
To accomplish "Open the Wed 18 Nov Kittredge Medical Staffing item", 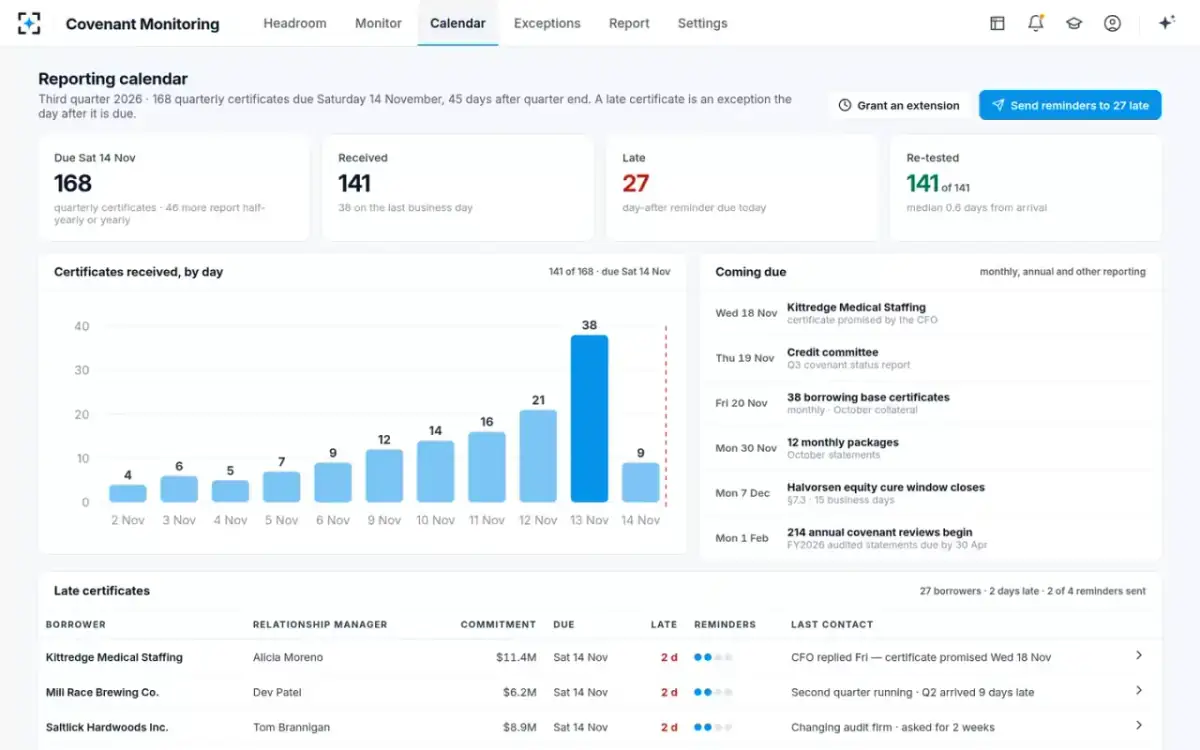I will (x=931, y=313).
